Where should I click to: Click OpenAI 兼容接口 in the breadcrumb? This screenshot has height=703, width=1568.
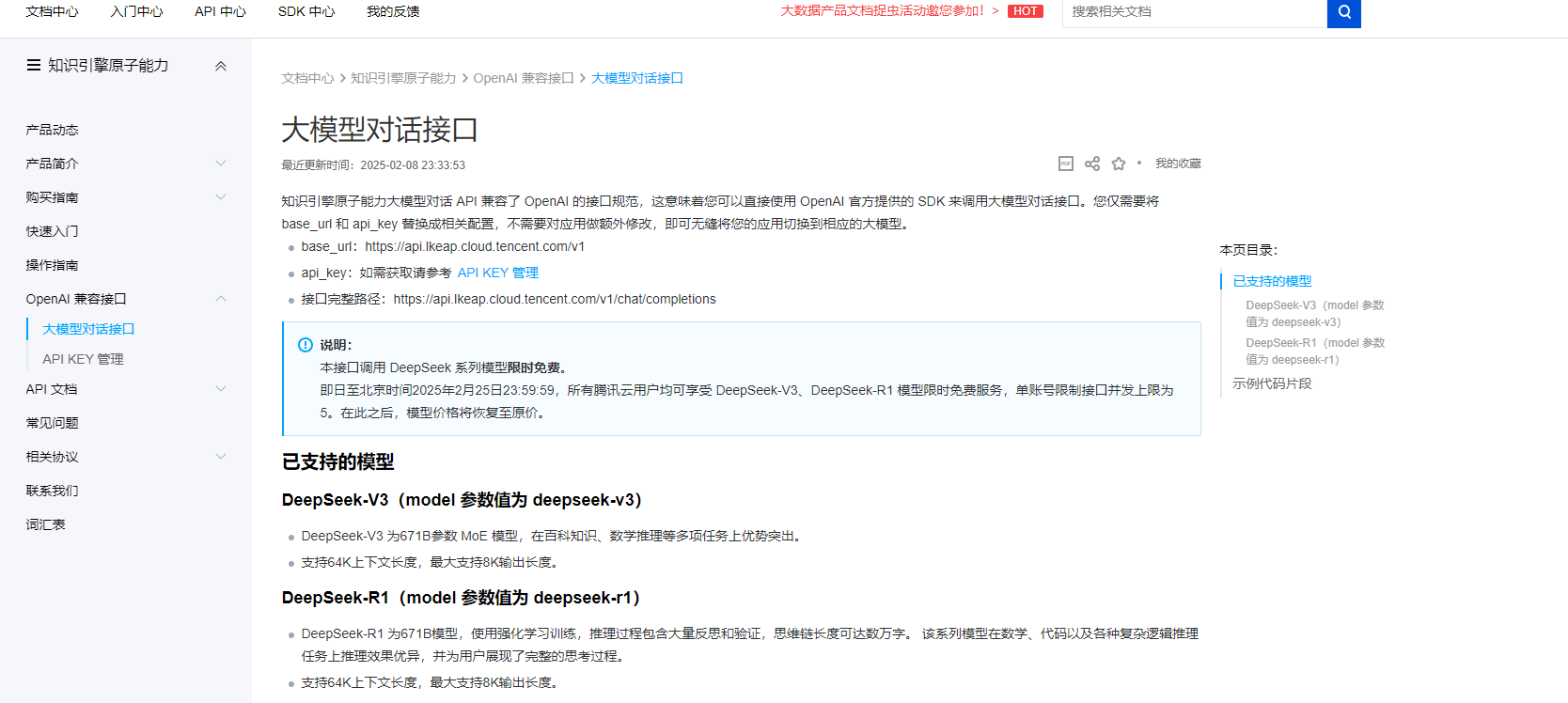(x=524, y=78)
